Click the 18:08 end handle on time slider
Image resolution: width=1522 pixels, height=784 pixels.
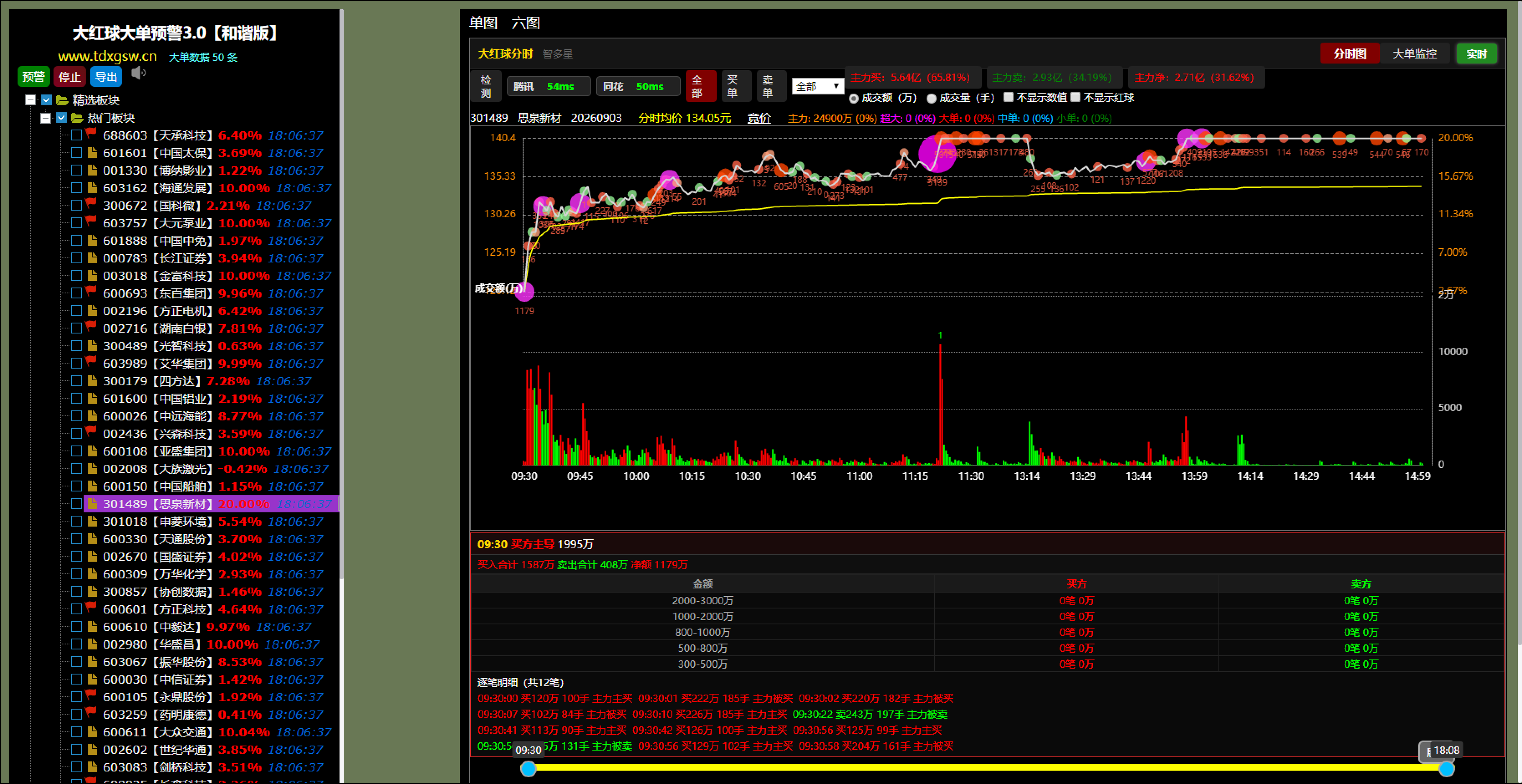[1446, 768]
